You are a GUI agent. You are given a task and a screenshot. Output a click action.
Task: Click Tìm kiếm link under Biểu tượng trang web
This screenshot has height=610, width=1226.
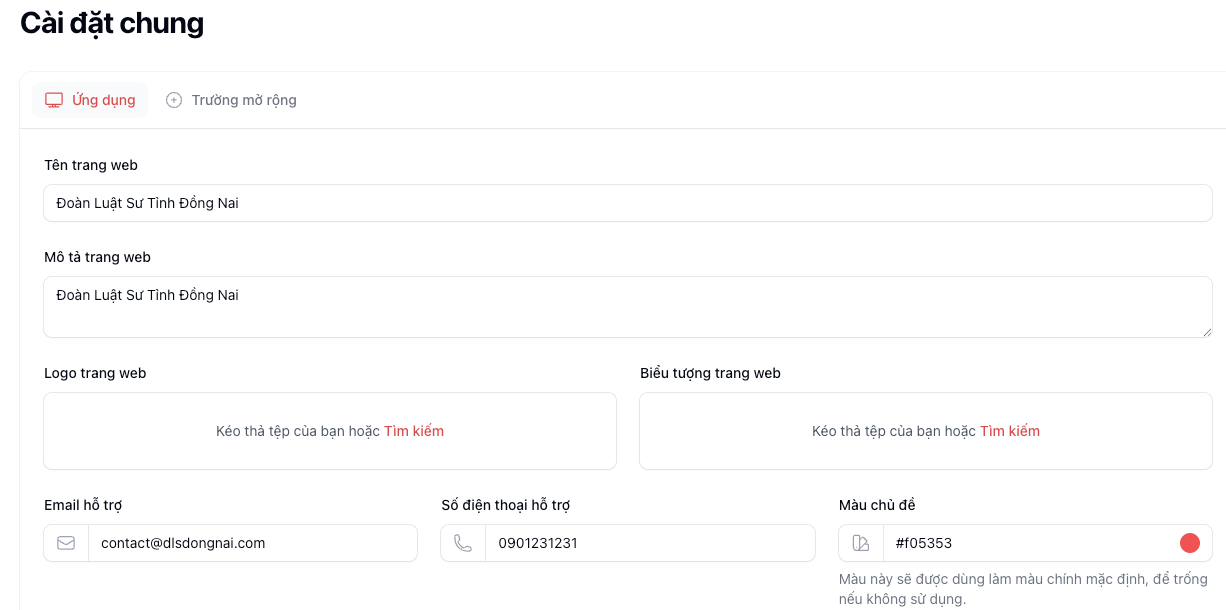coord(1010,431)
